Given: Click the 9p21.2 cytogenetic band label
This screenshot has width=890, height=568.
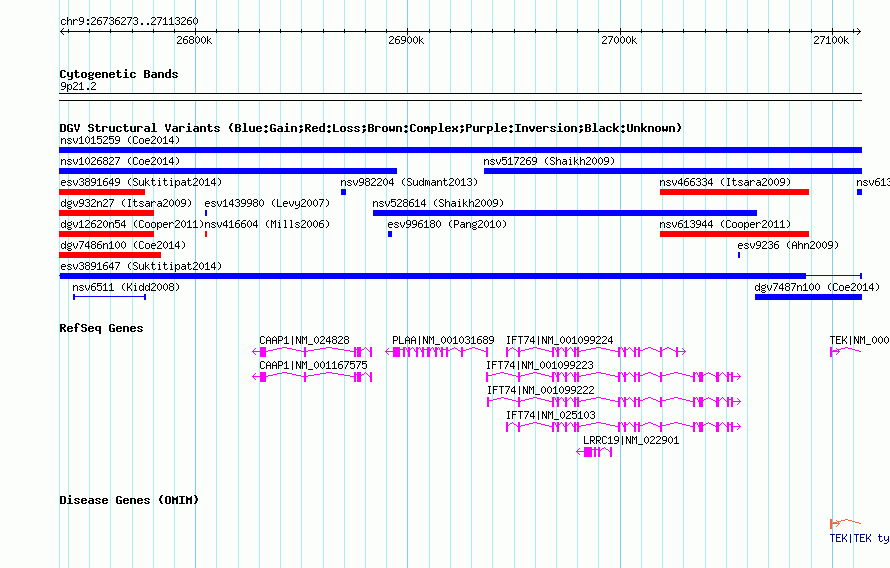Looking at the screenshot, I should (78, 86).
